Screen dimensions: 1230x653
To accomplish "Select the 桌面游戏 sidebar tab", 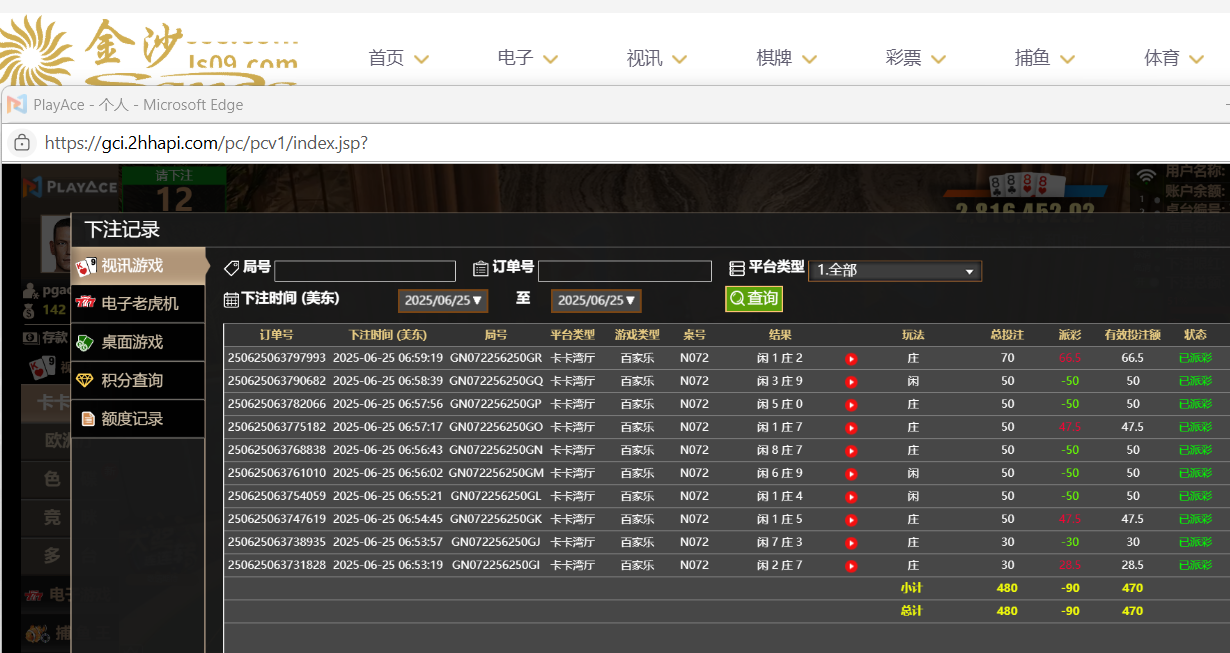I will click(131, 342).
